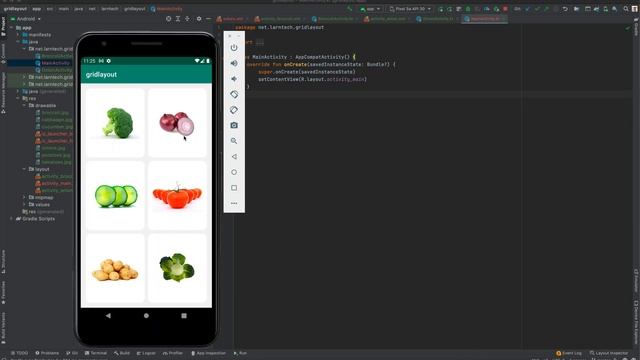
Task: Tap the red onion card in emulator
Action: (177, 122)
